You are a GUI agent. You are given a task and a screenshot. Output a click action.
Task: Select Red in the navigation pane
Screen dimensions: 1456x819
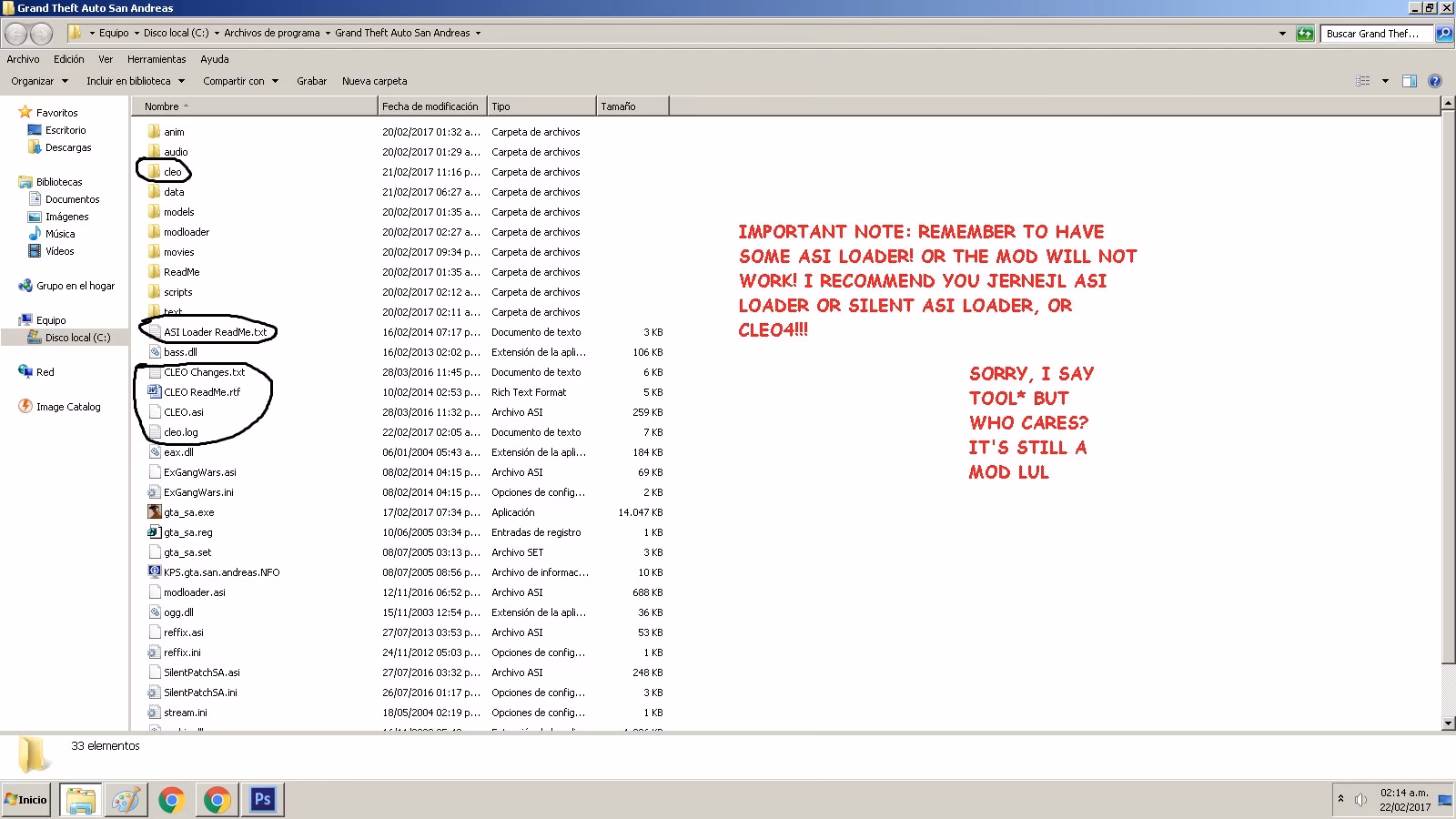(x=45, y=372)
